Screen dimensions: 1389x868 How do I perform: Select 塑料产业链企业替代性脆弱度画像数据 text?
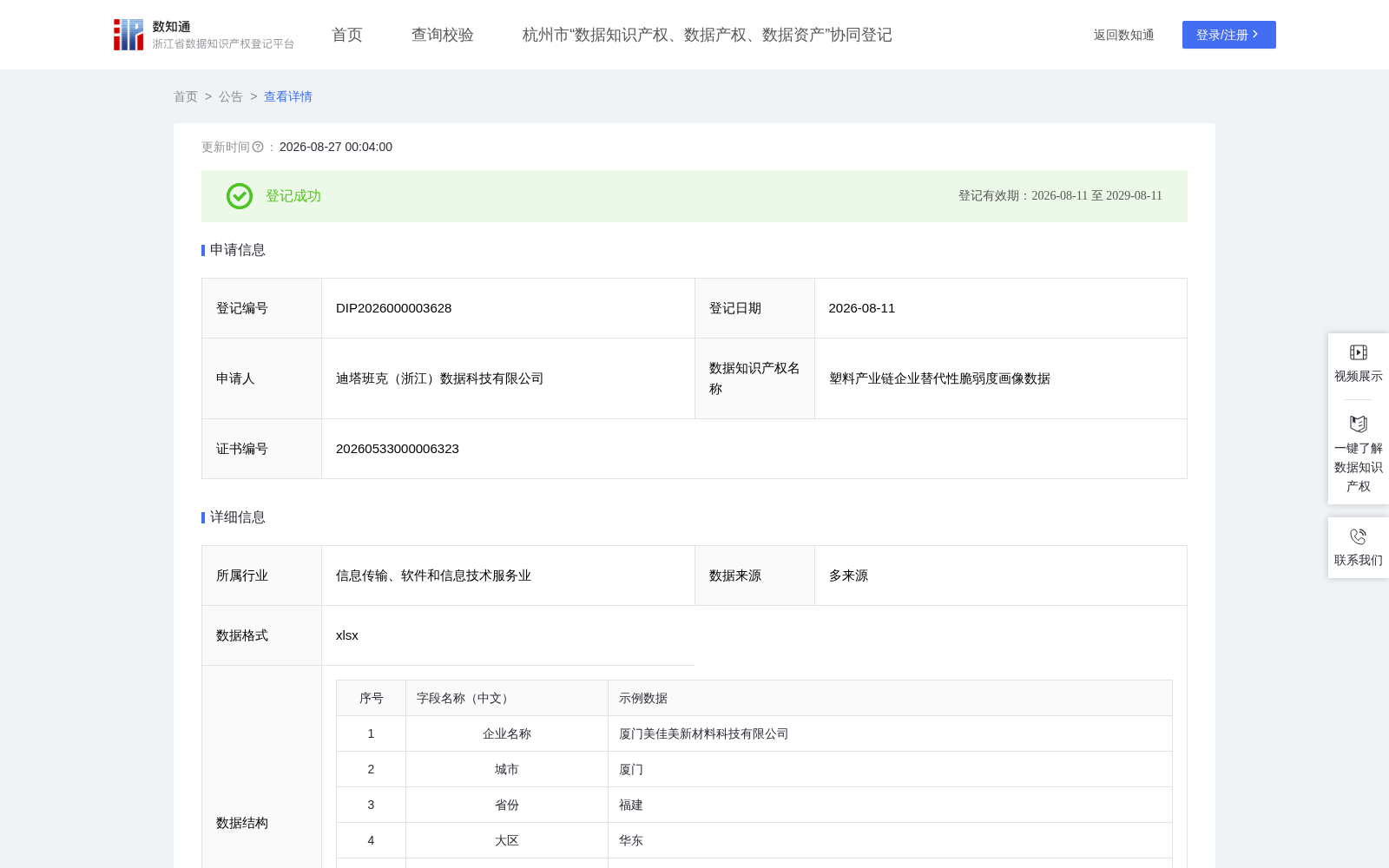tap(939, 378)
